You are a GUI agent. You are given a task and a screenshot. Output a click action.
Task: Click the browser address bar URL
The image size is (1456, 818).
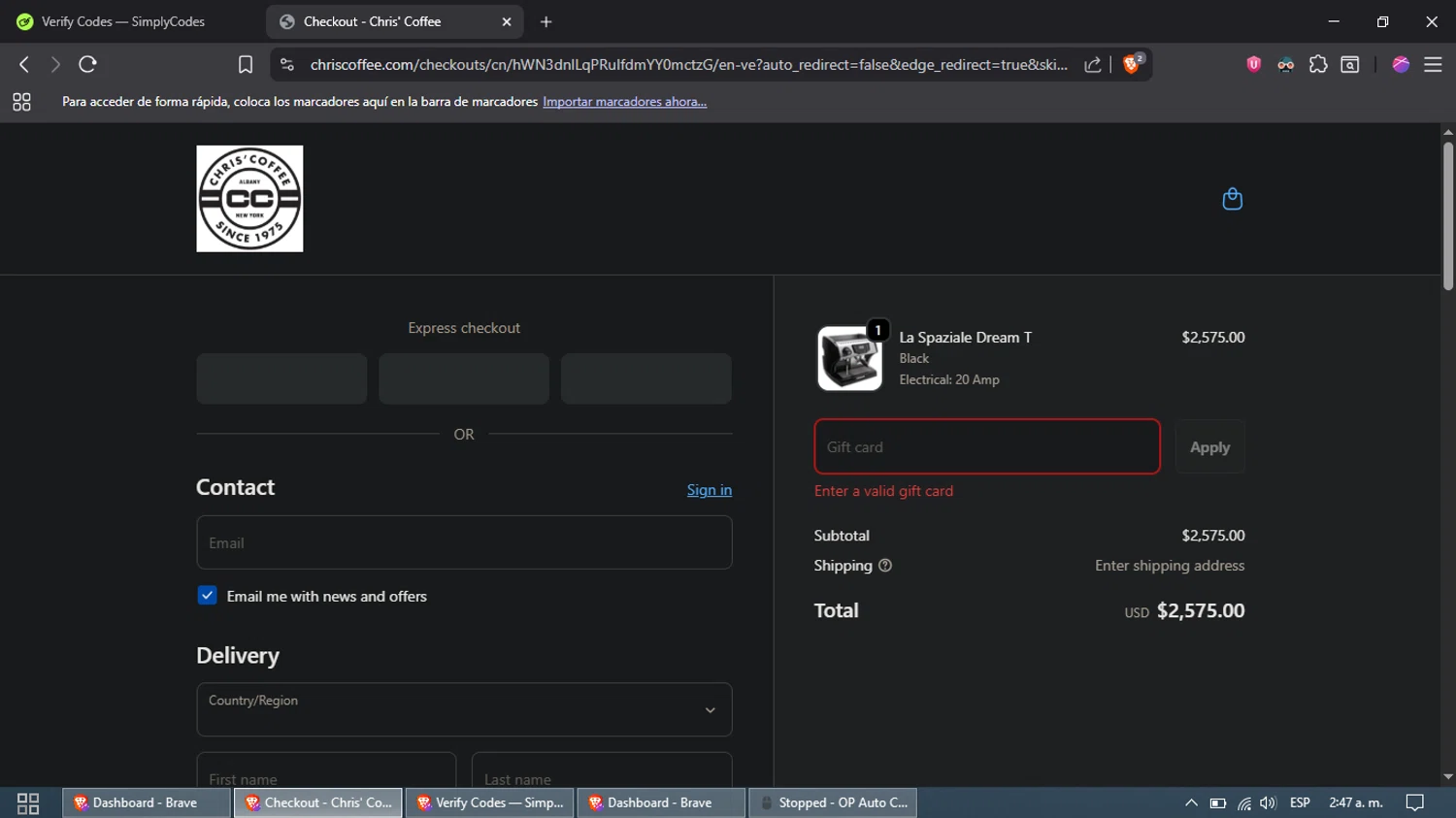(688, 65)
